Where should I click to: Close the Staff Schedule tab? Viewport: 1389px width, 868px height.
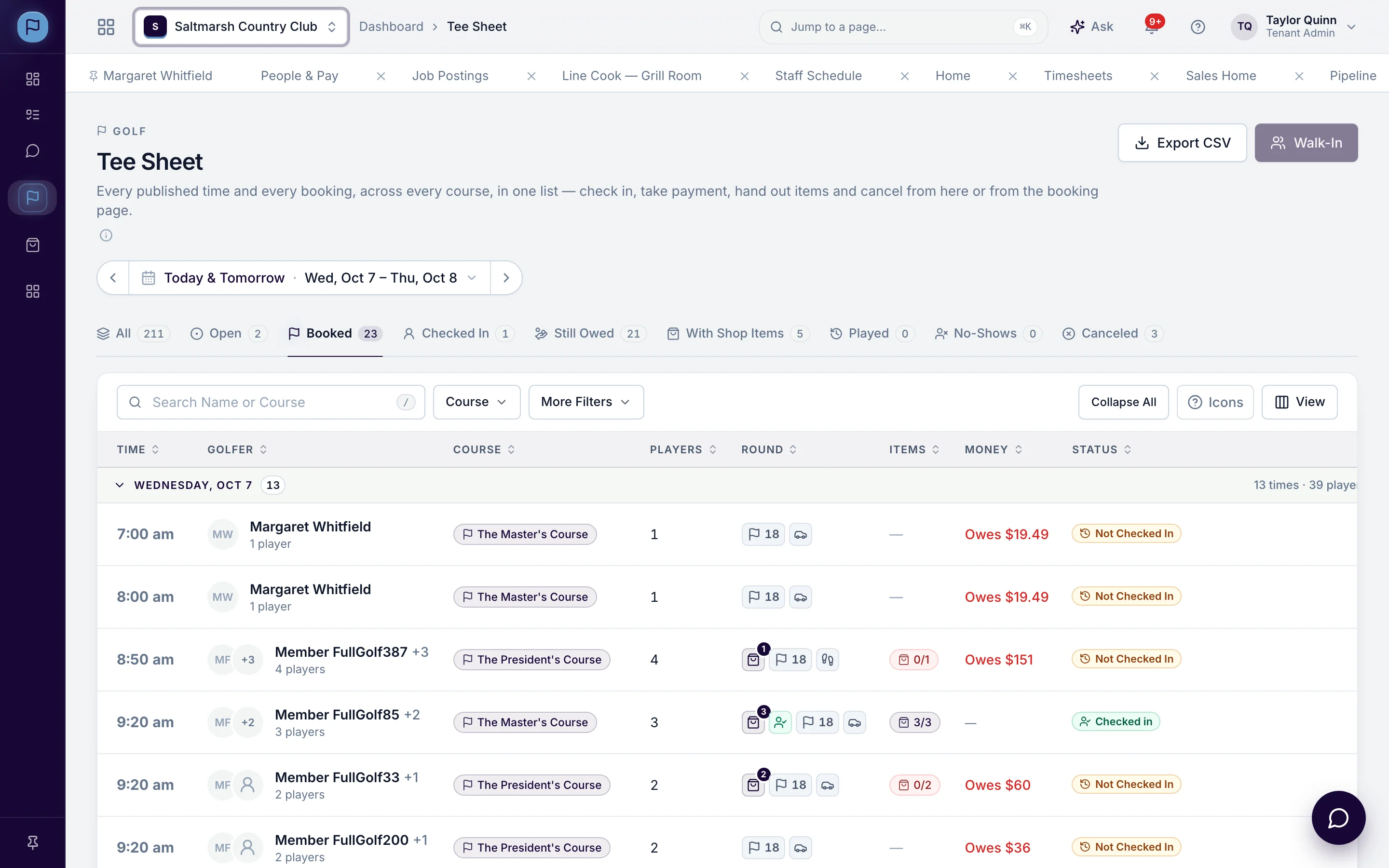coord(905,76)
